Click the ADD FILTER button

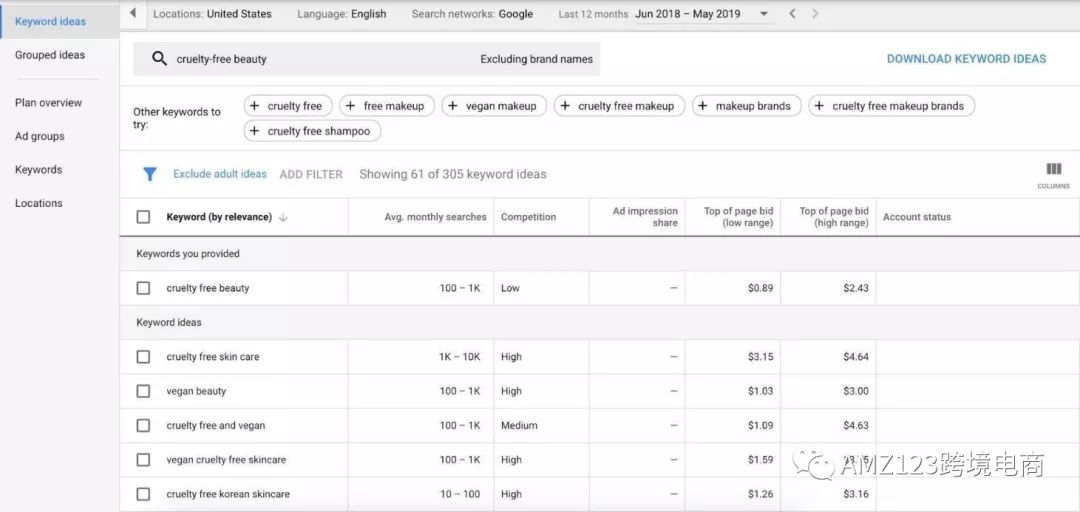(311, 174)
